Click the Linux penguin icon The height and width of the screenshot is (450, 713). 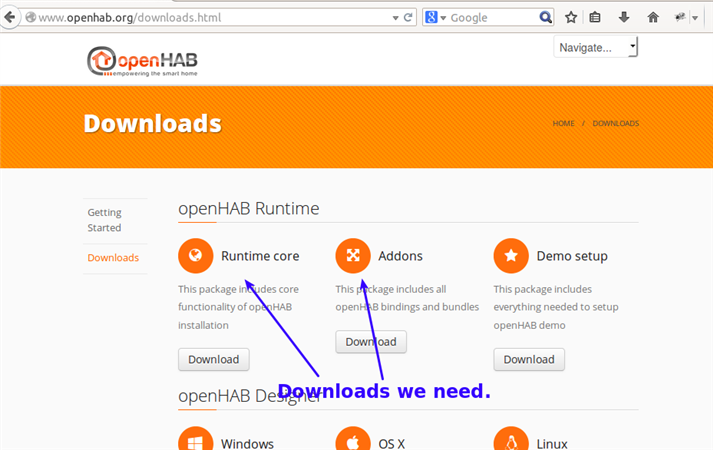511,439
